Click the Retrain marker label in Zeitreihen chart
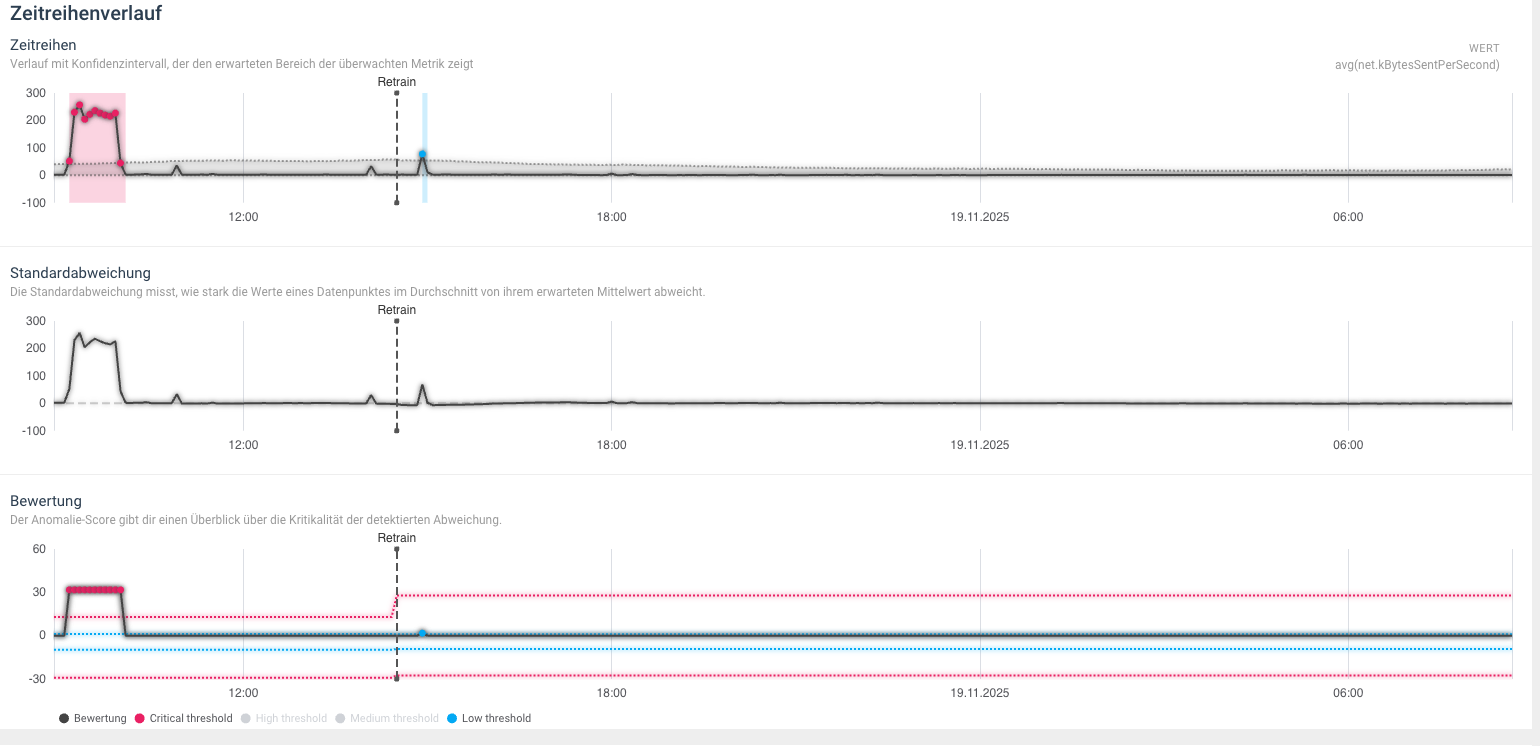Viewport: 1540px width, 746px height. pos(397,82)
